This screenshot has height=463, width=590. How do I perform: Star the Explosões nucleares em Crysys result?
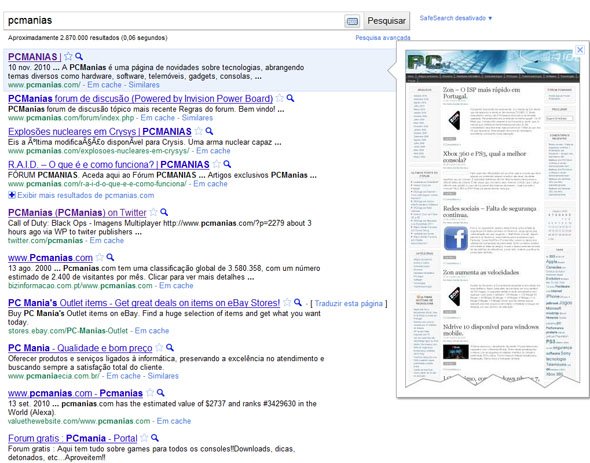[198, 131]
